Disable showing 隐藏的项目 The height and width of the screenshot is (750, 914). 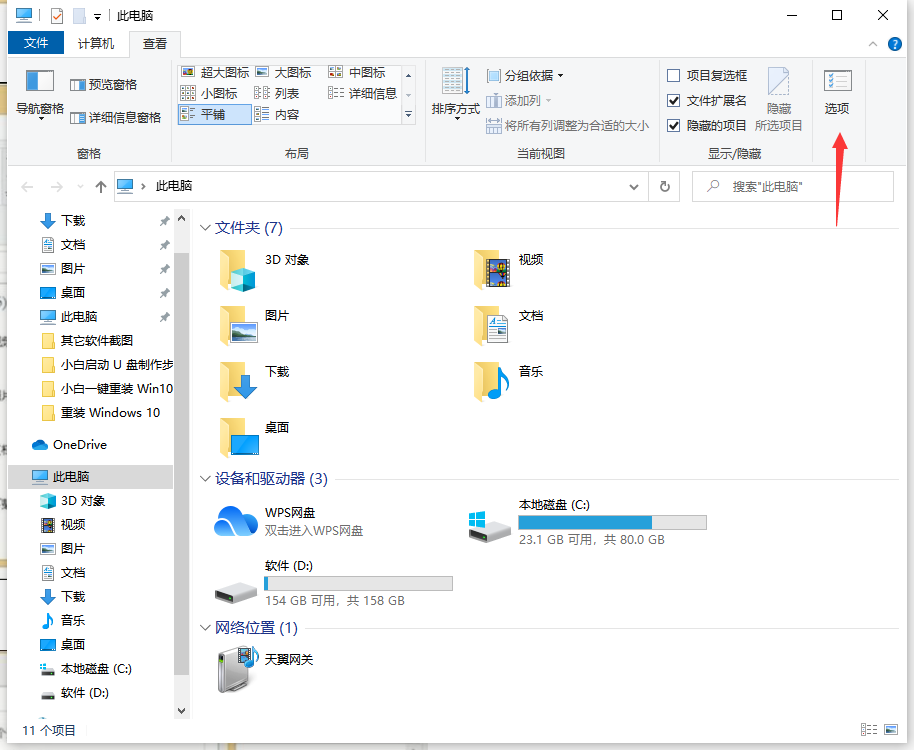click(x=675, y=125)
